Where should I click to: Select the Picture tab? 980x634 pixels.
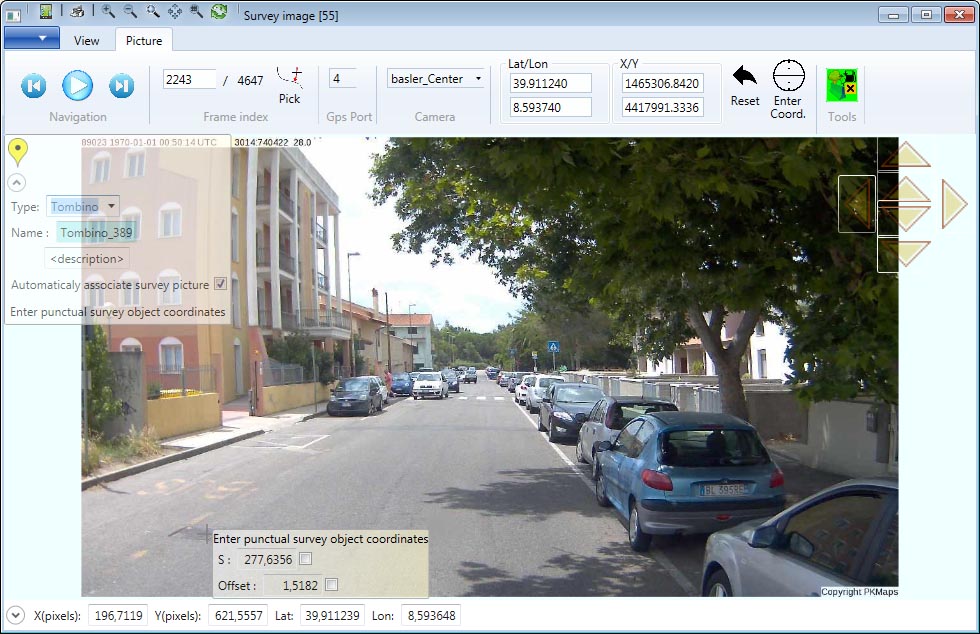144,41
